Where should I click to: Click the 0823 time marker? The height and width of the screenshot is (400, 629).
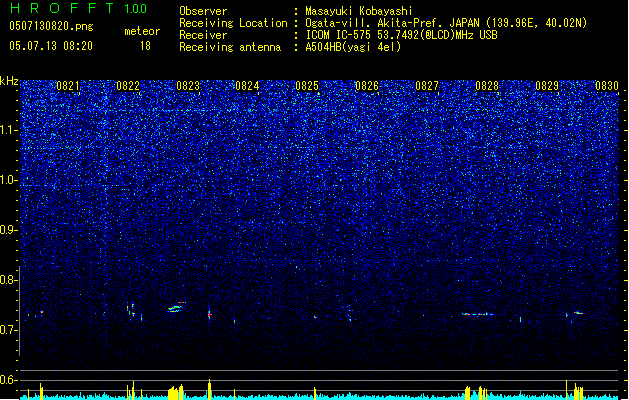pos(188,85)
